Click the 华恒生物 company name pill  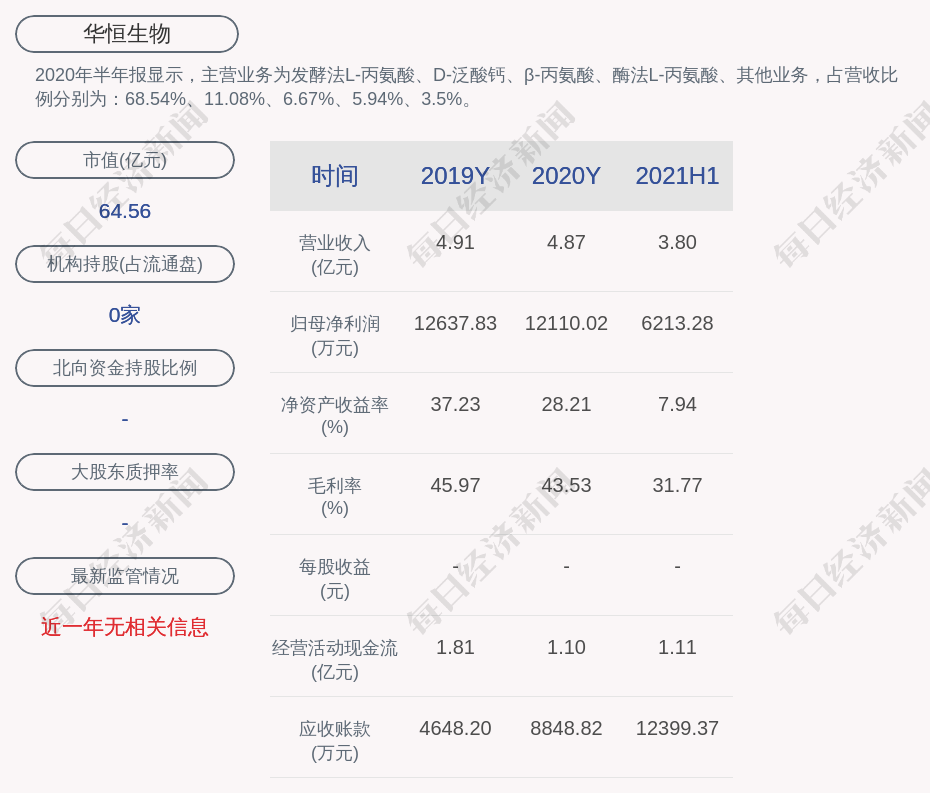(126, 34)
